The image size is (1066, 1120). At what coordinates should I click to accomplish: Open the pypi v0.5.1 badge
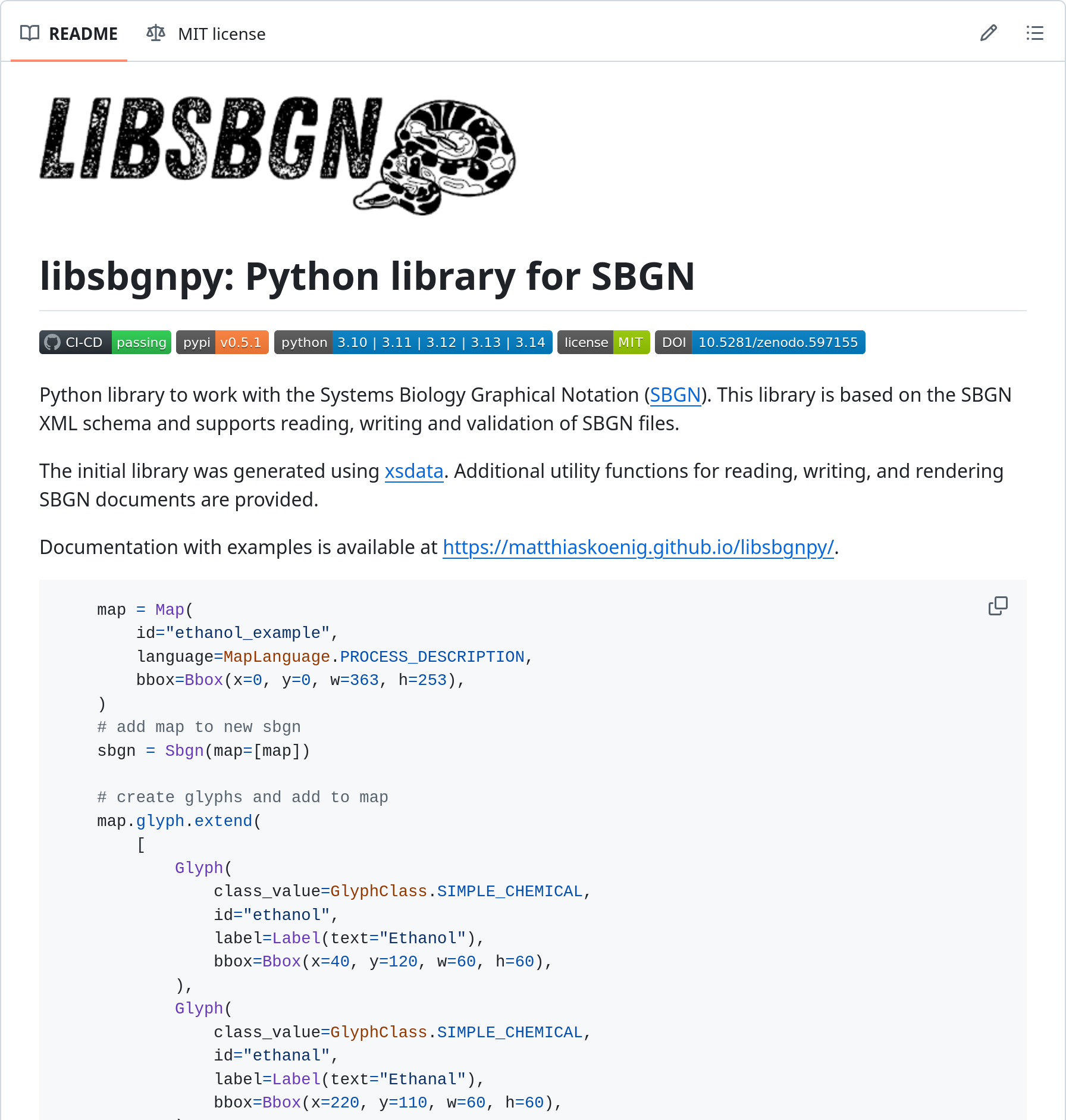pyautogui.click(x=222, y=342)
